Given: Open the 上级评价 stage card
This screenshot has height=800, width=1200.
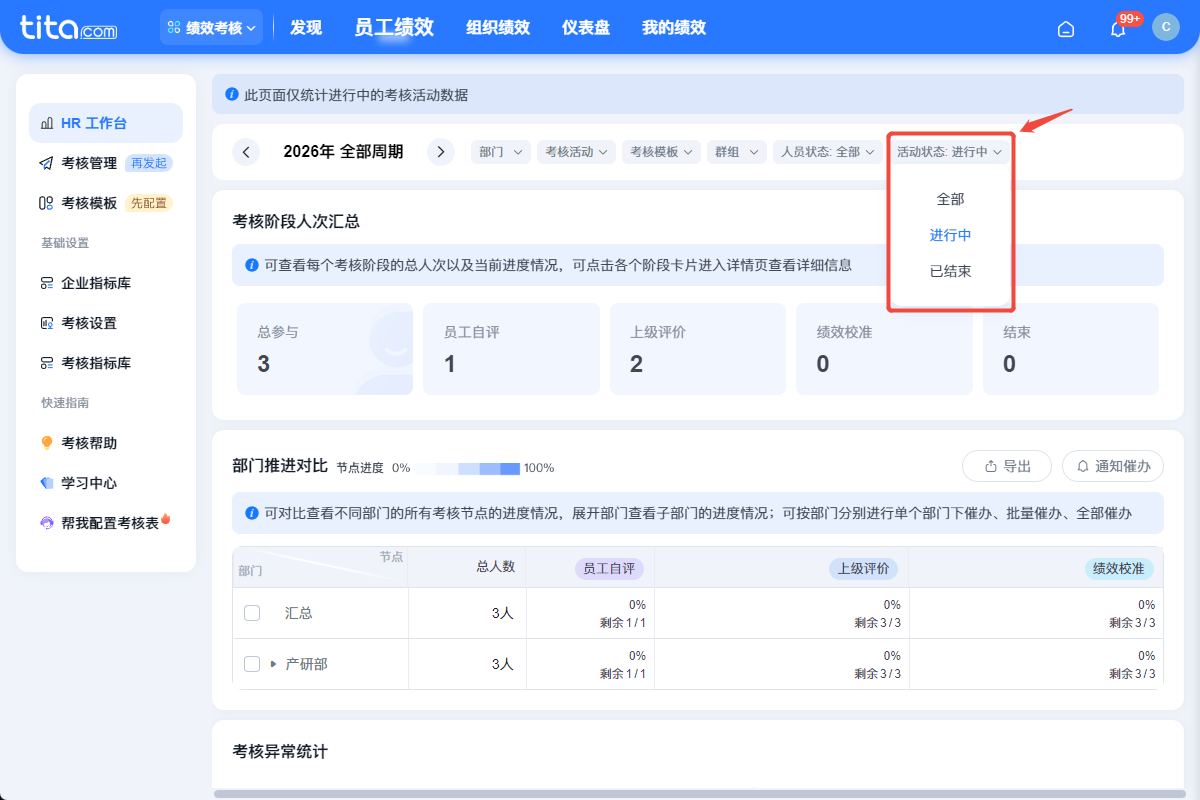Looking at the screenshot, I should pyautogui.click(x=698, y=349).
